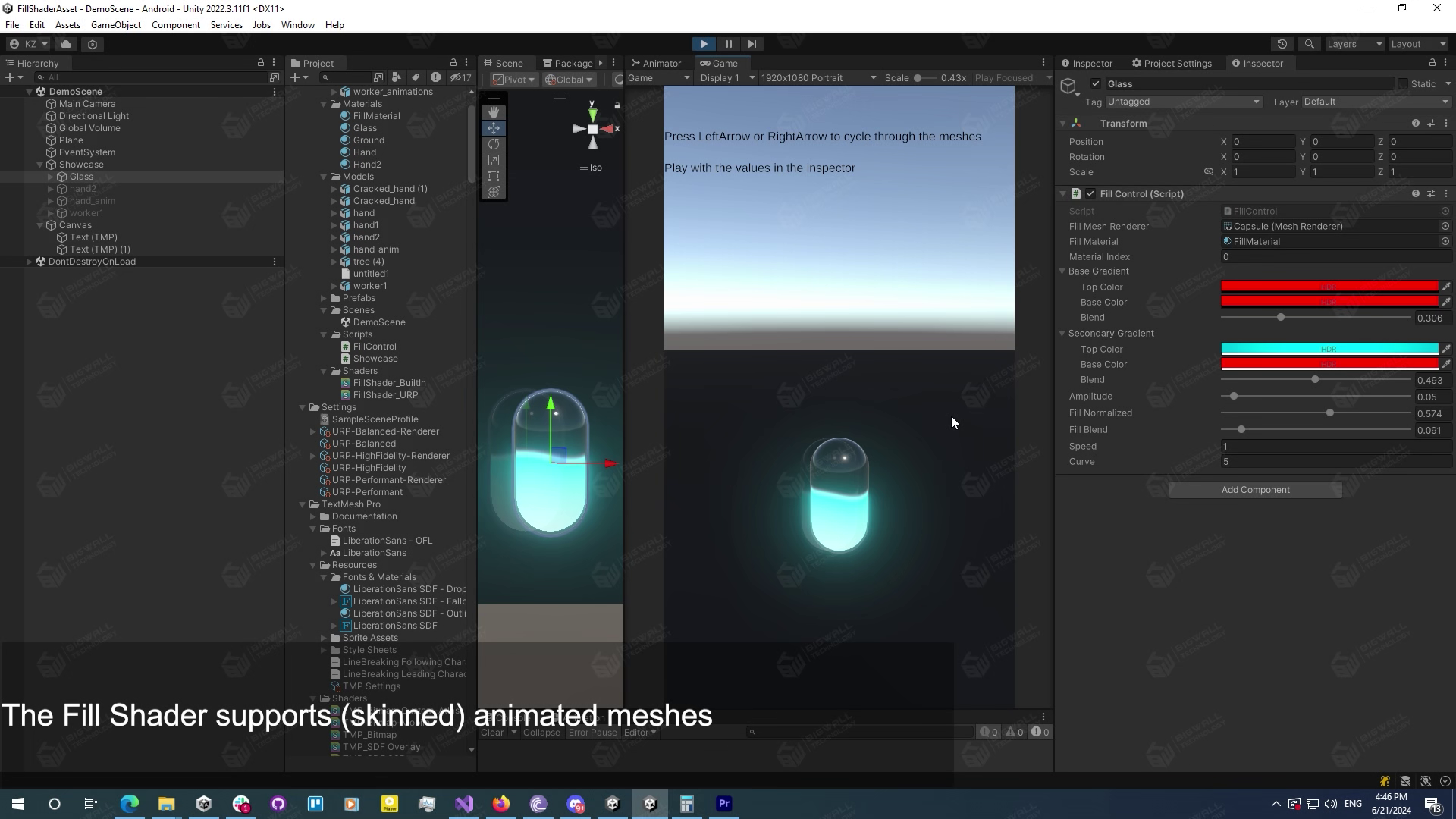
Task: Click the Add Component button
Action: point(1255,490)
